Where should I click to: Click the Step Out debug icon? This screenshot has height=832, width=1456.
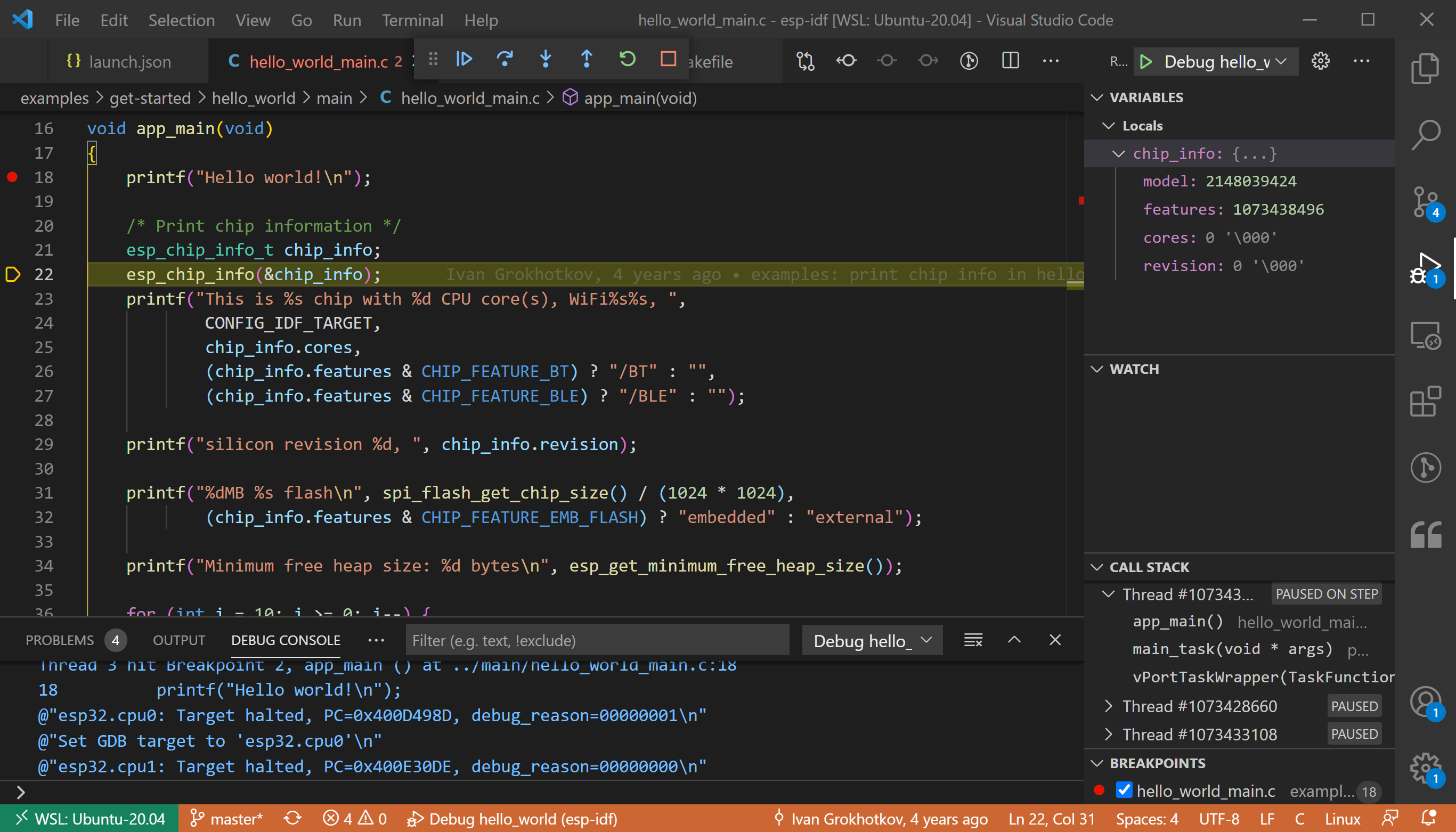587,60
